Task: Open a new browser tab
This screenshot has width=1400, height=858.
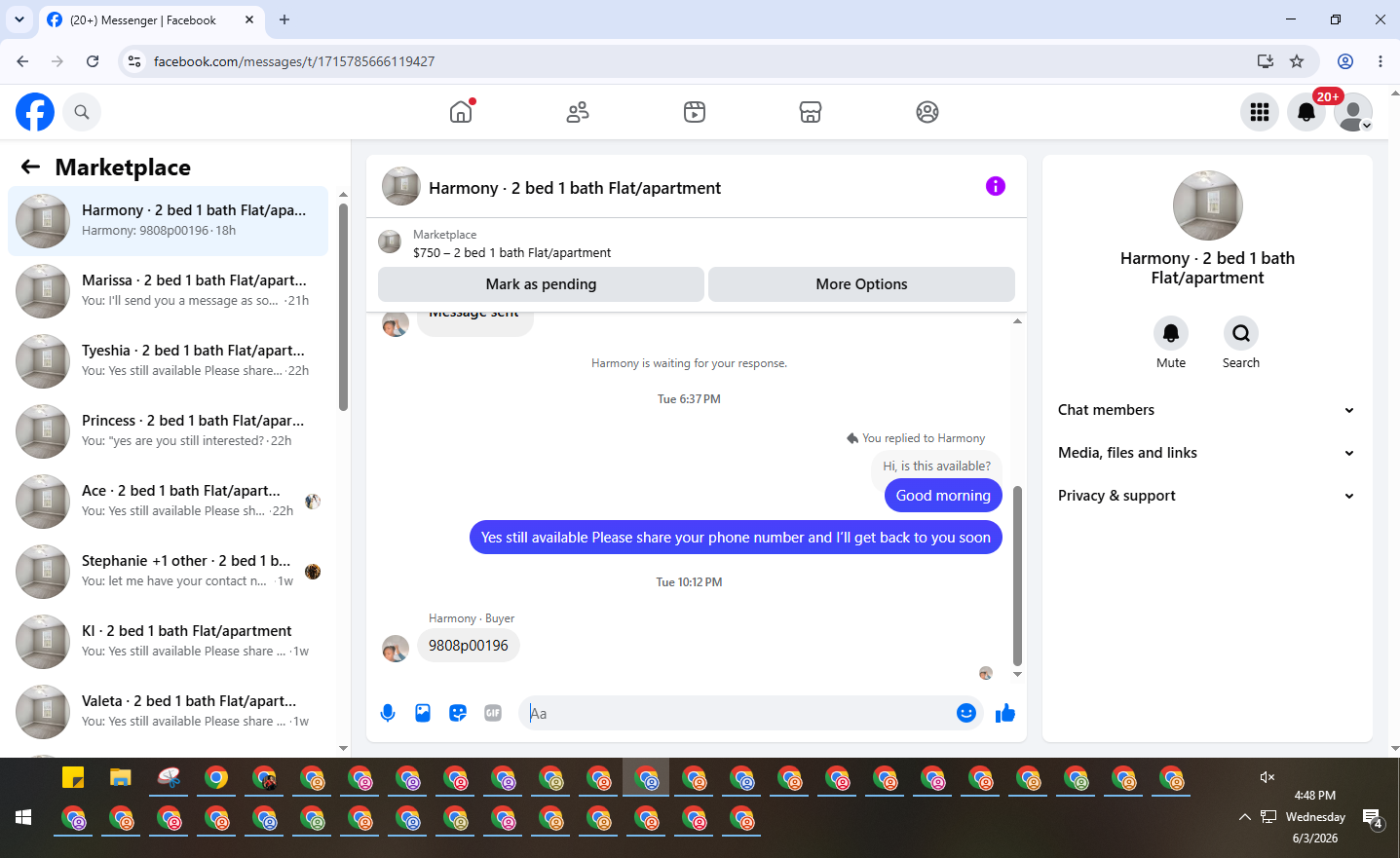Action: pos(284,19)
